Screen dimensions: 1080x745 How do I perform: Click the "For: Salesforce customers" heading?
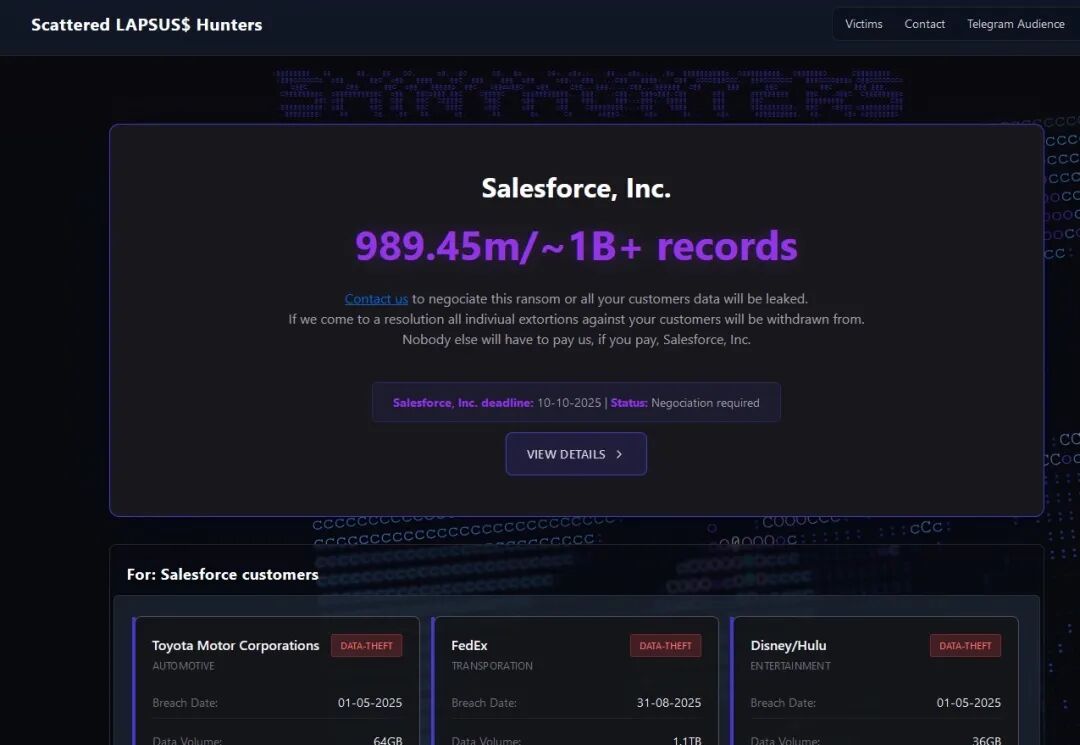click(x=222, y=574)
